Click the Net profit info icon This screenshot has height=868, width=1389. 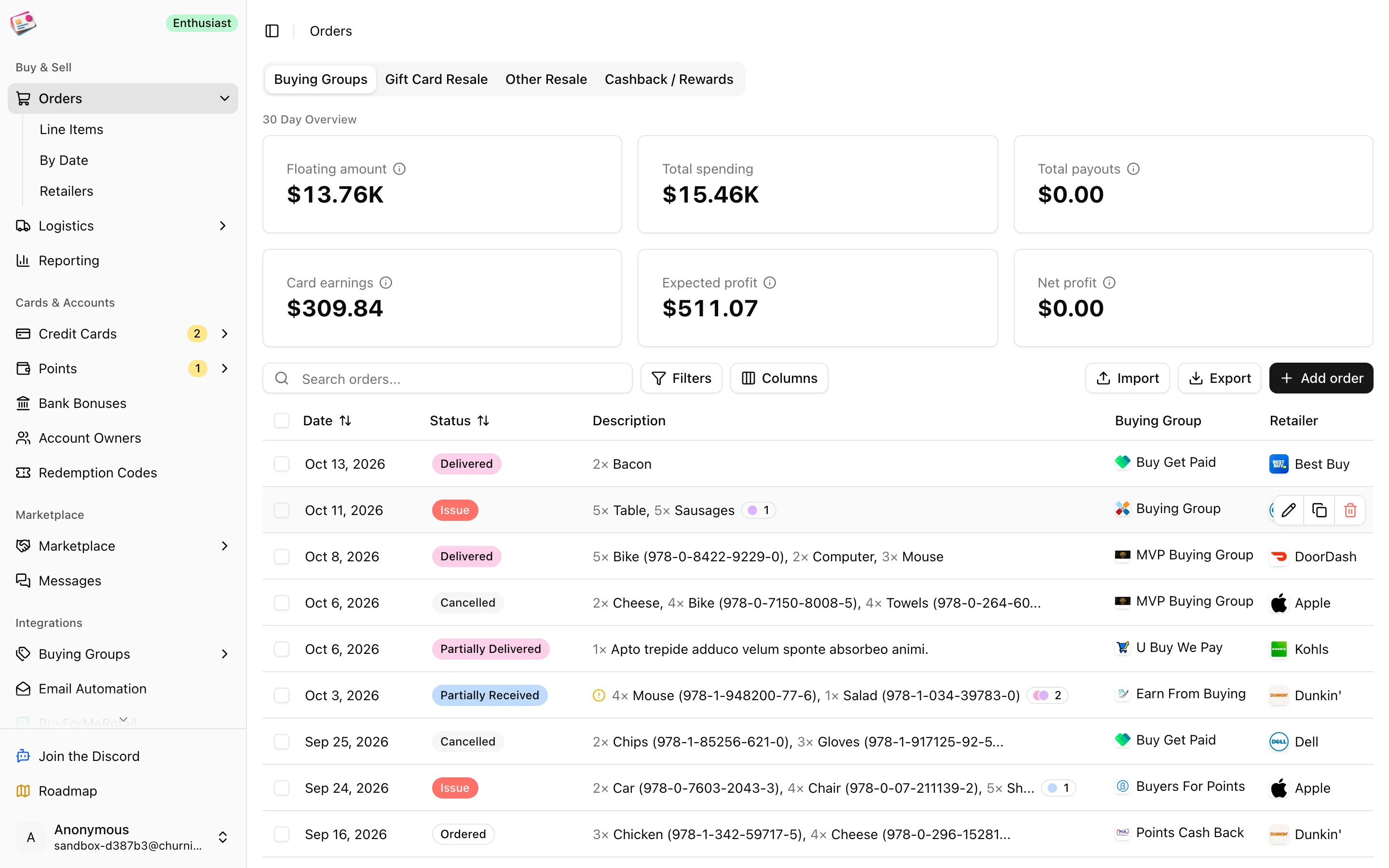pyautogui.click(x=1109, y=283)
